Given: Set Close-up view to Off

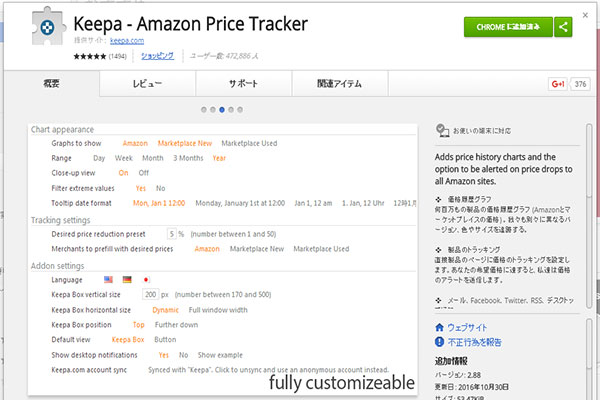Looking at the screenshot, I should coord(144,172).
